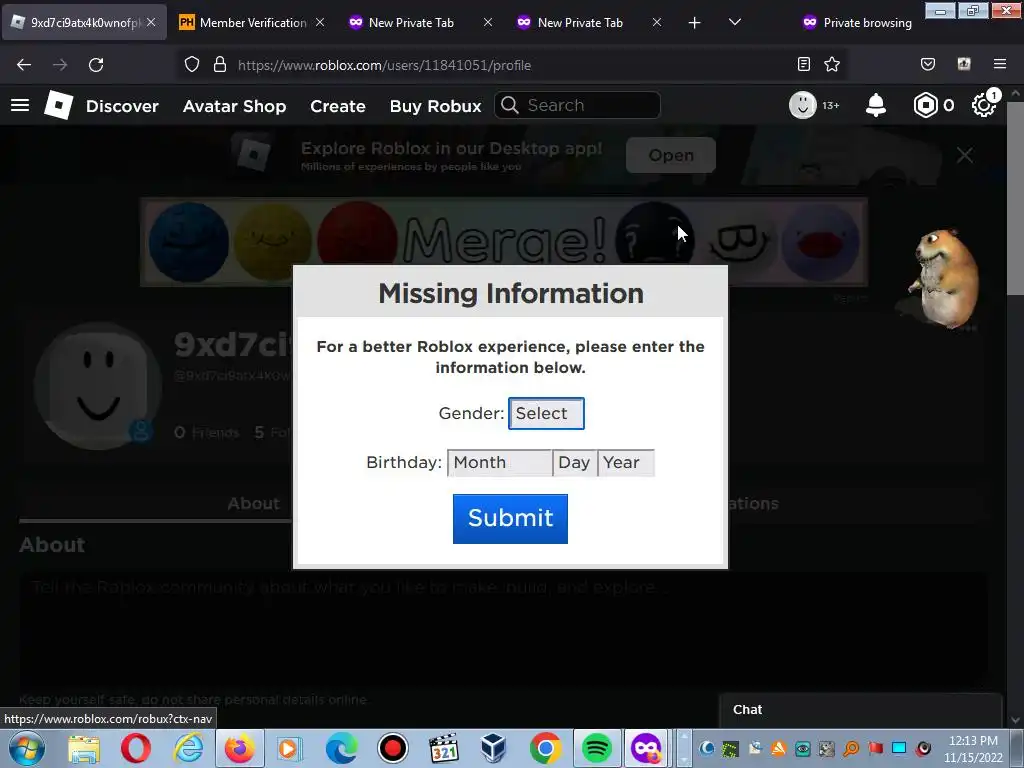Open Avatar Shop in navbar
Image resolution: width=1024 pixels, height=768 pixels.
tap(234, 106)
